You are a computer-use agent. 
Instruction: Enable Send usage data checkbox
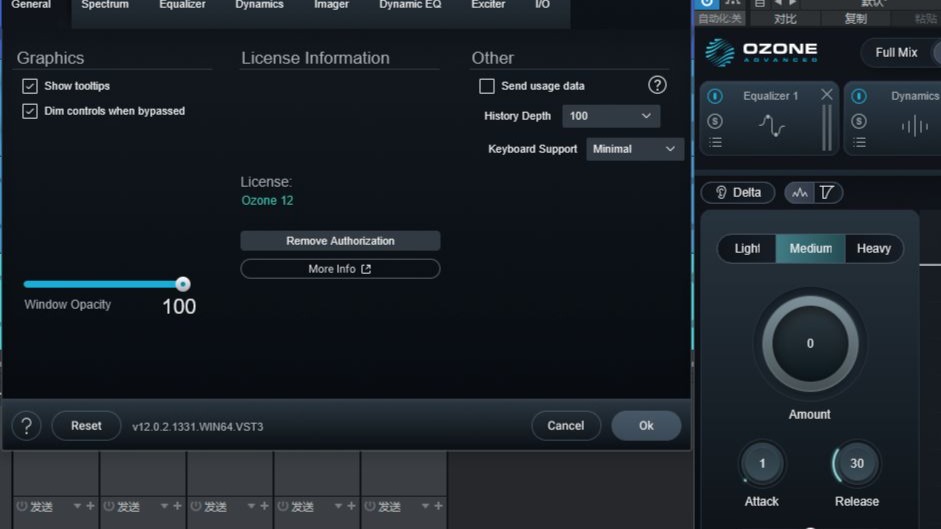click(x=487, y=86)
